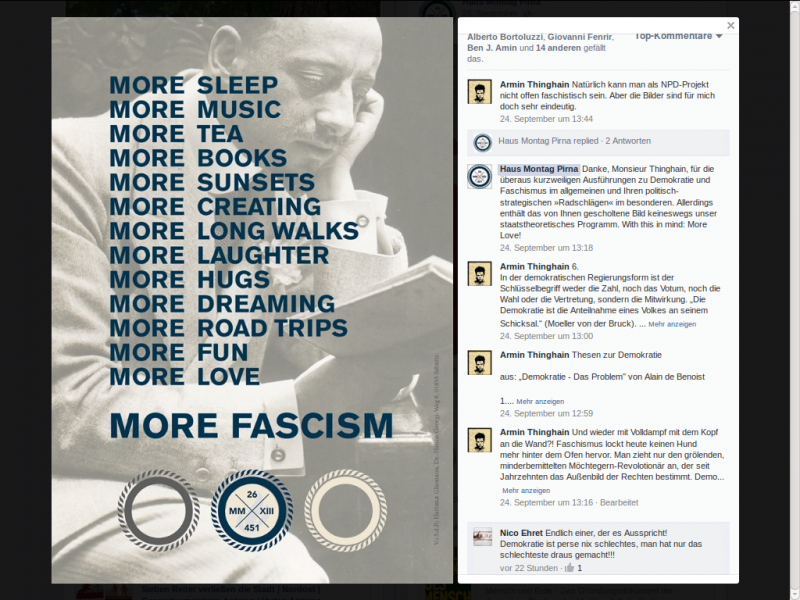Expand 'Mehr anzeigen' on the Moeller von der Bruck comment

pyautogui.click(x=672, y=324)
